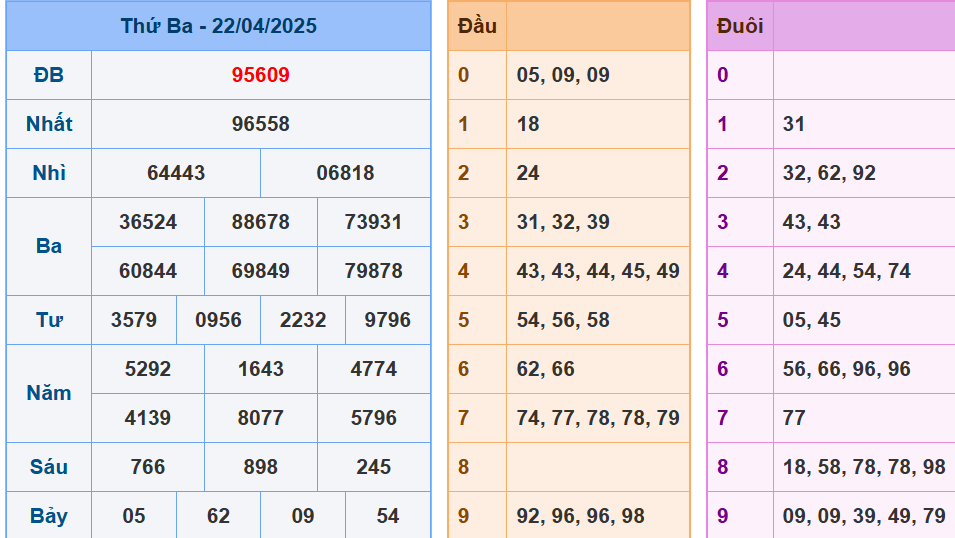Screen dimensions: 955x538
Task: Click the Đuôi table row label 0
Action: click(722, 75)
